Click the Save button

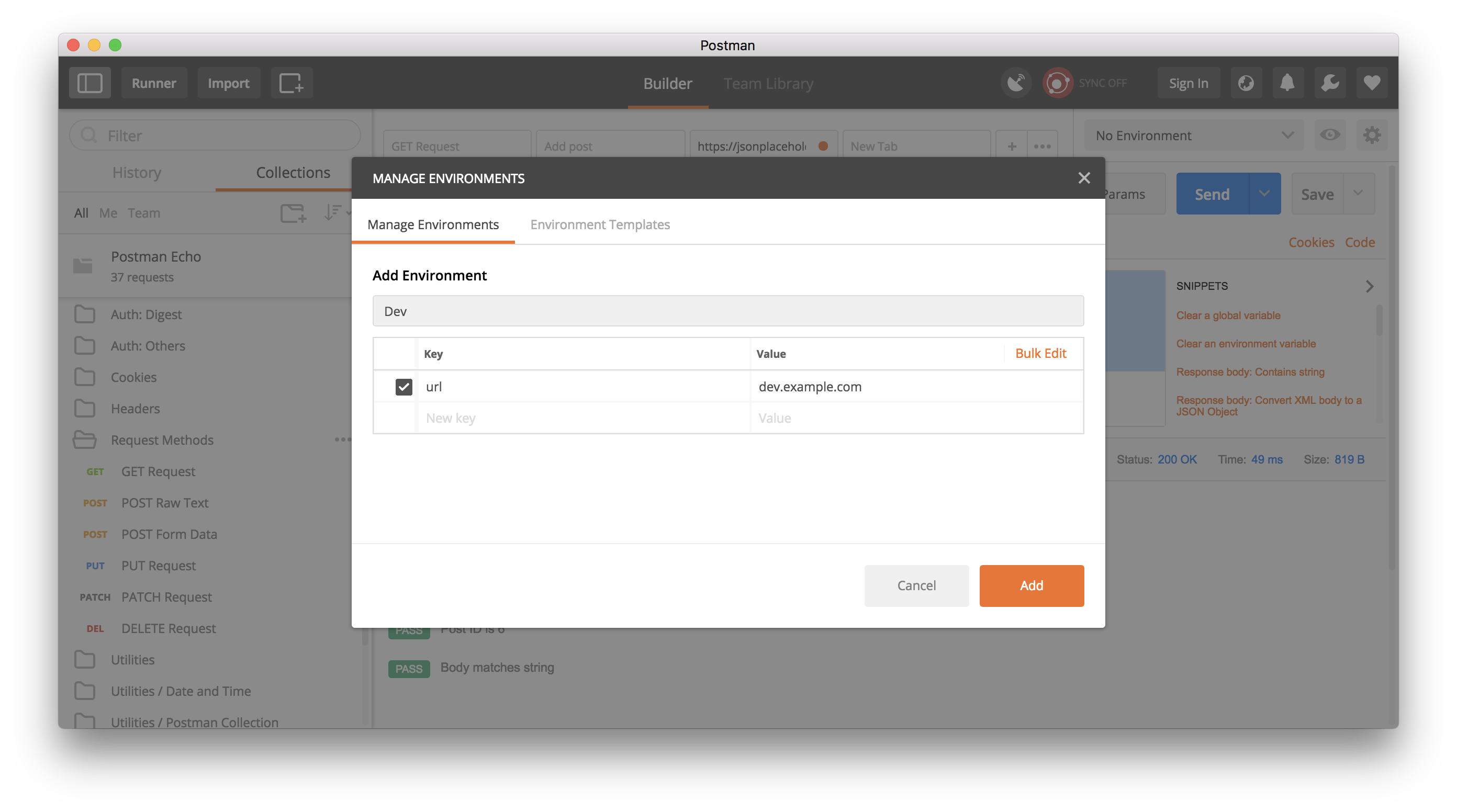[1317, 194]
